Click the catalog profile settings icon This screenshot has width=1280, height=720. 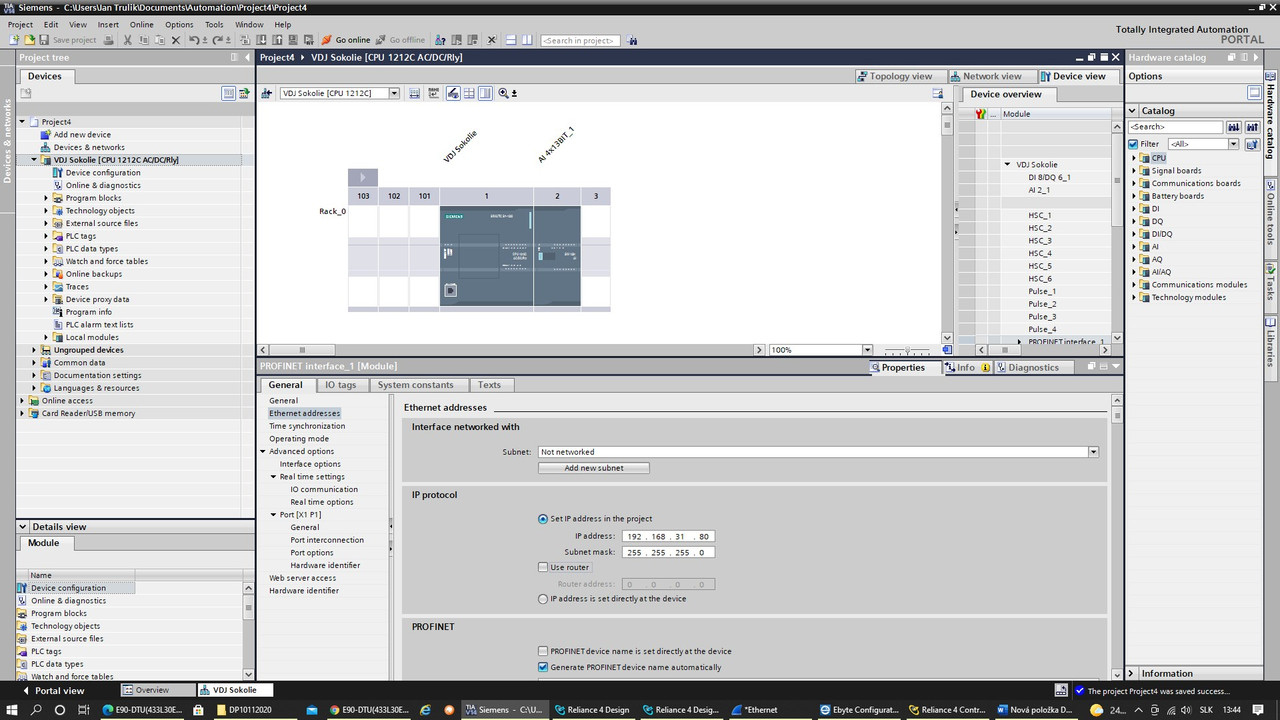(1252, 144)
